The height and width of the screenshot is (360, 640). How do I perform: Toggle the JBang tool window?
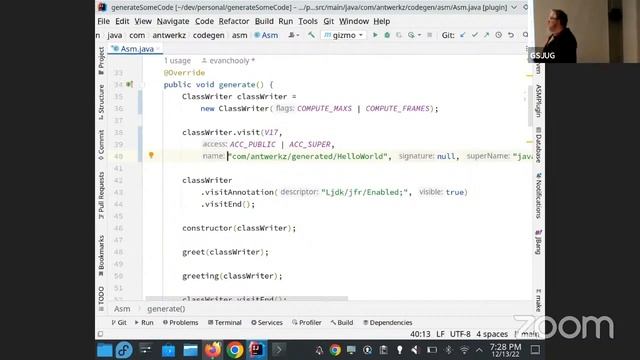click(538, 242)
